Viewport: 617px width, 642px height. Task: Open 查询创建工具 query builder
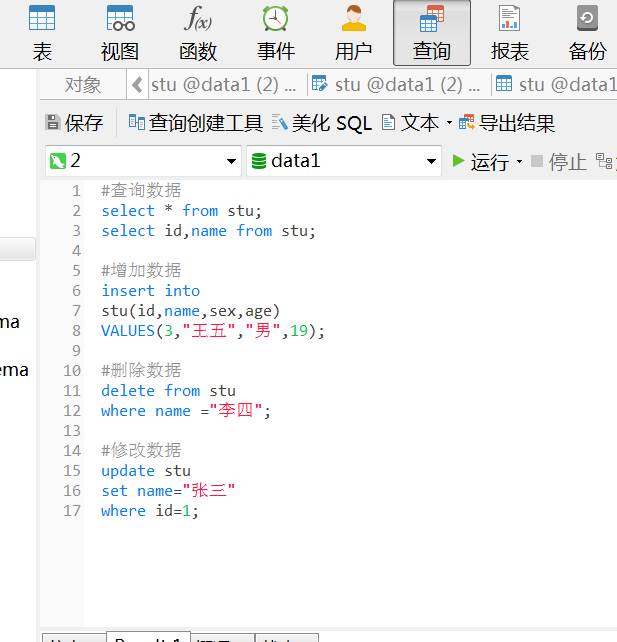[195, 122]
